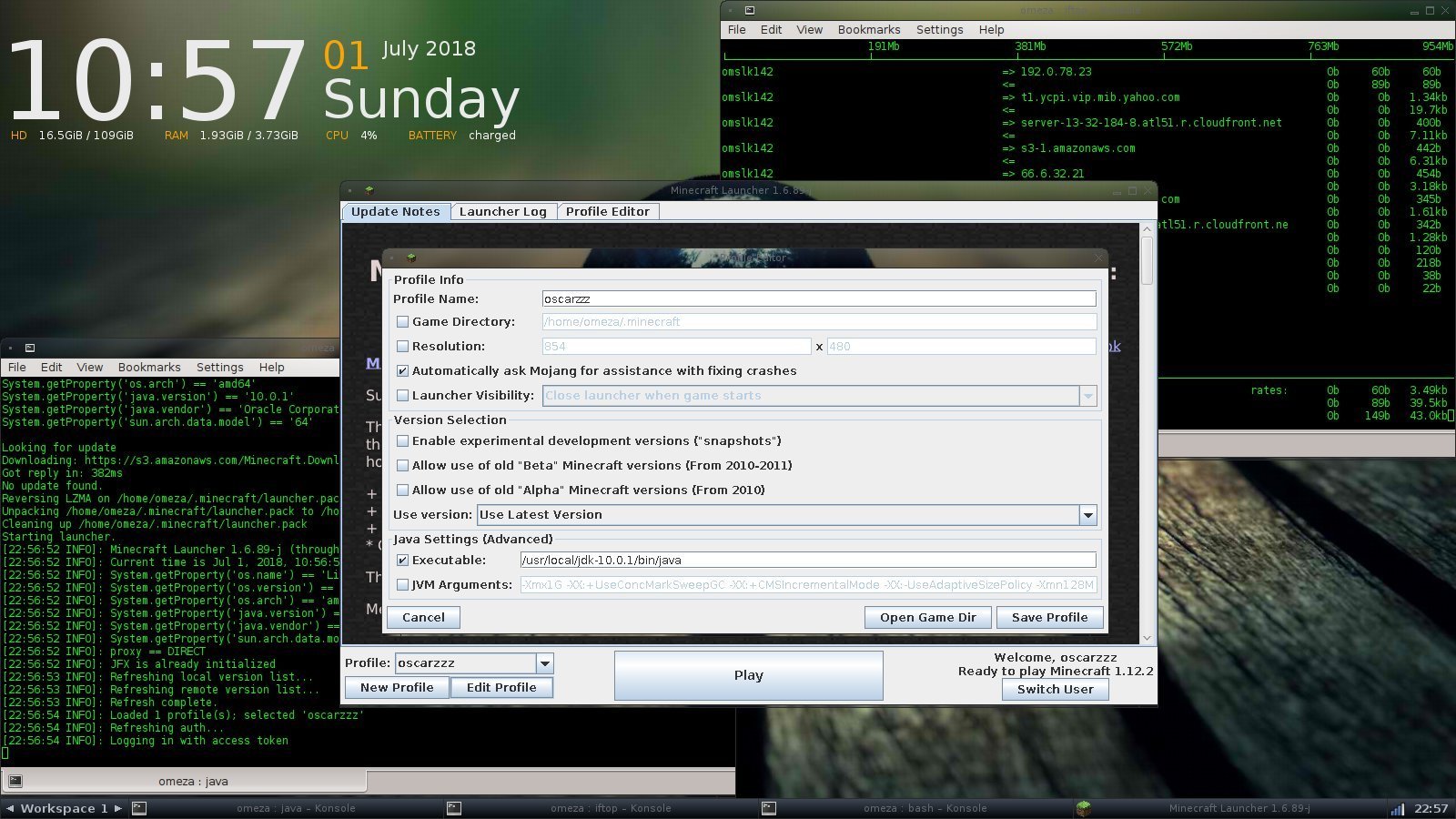The width and height of the screenshot is (1456, 819).
Task: Allow old Beta Minecraft versions checkbox
Action: tap(402, 465)
